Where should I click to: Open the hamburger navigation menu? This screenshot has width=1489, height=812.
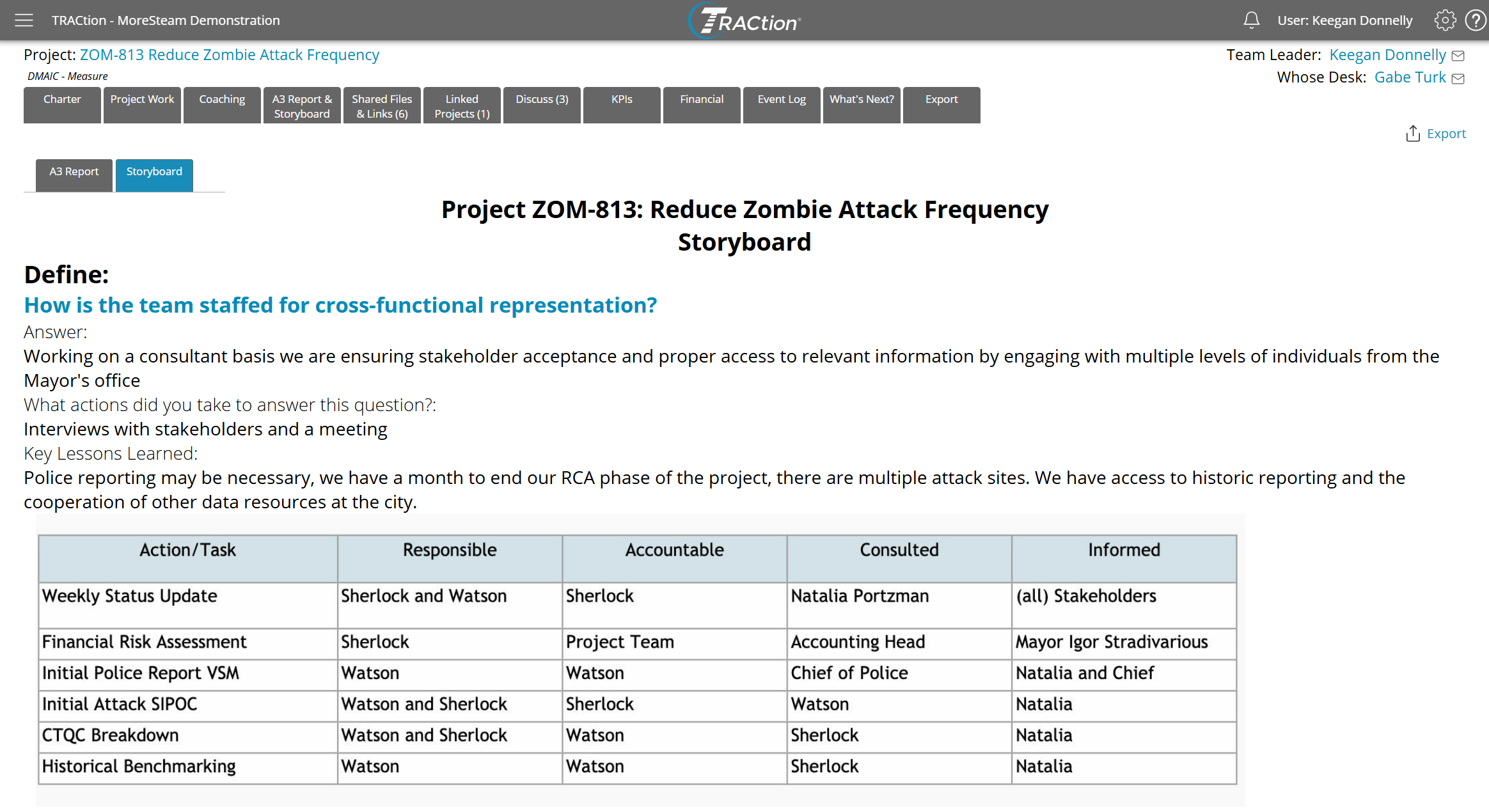coord(24,20)
